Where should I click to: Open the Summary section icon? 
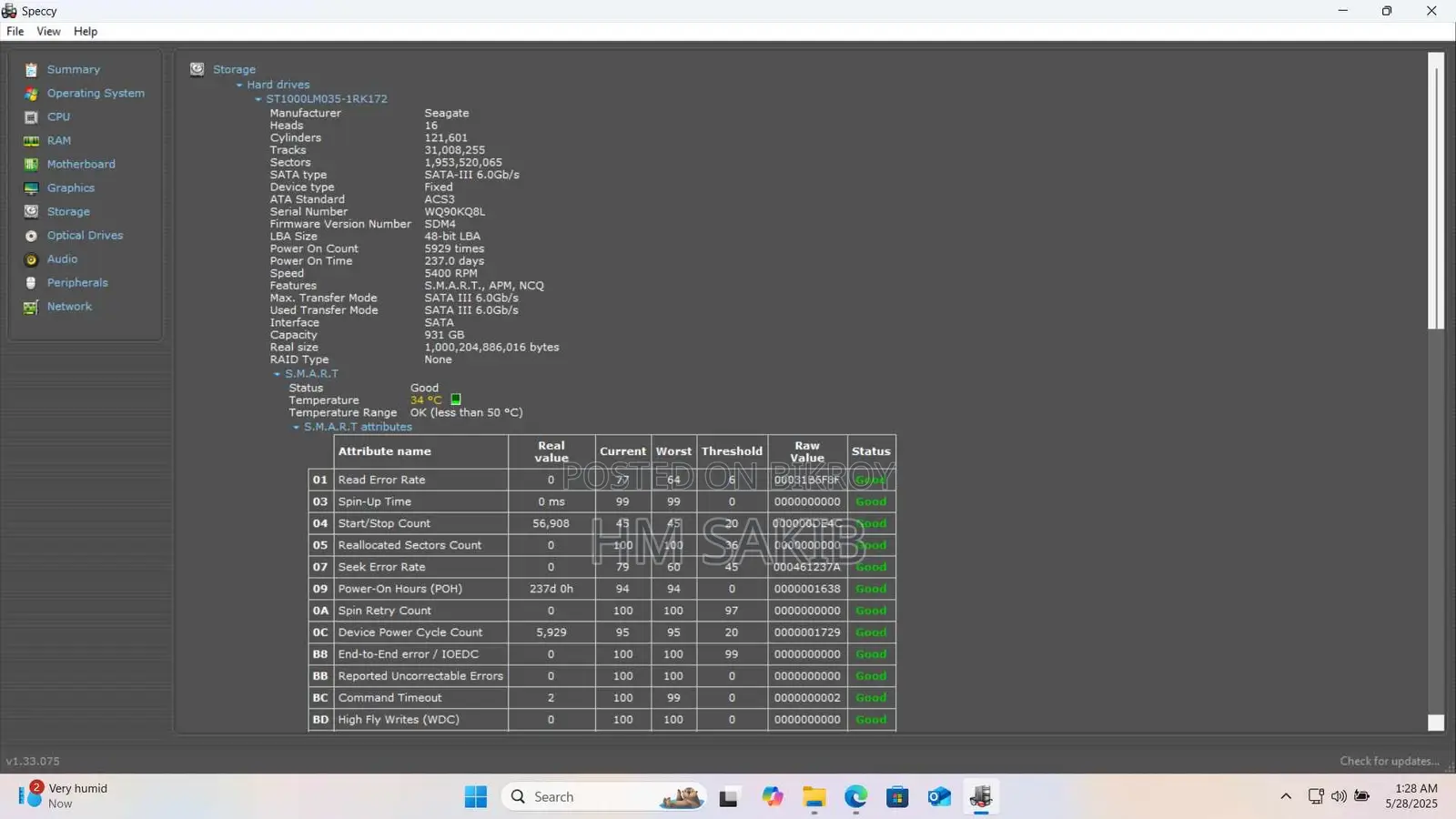coord(31,70)
